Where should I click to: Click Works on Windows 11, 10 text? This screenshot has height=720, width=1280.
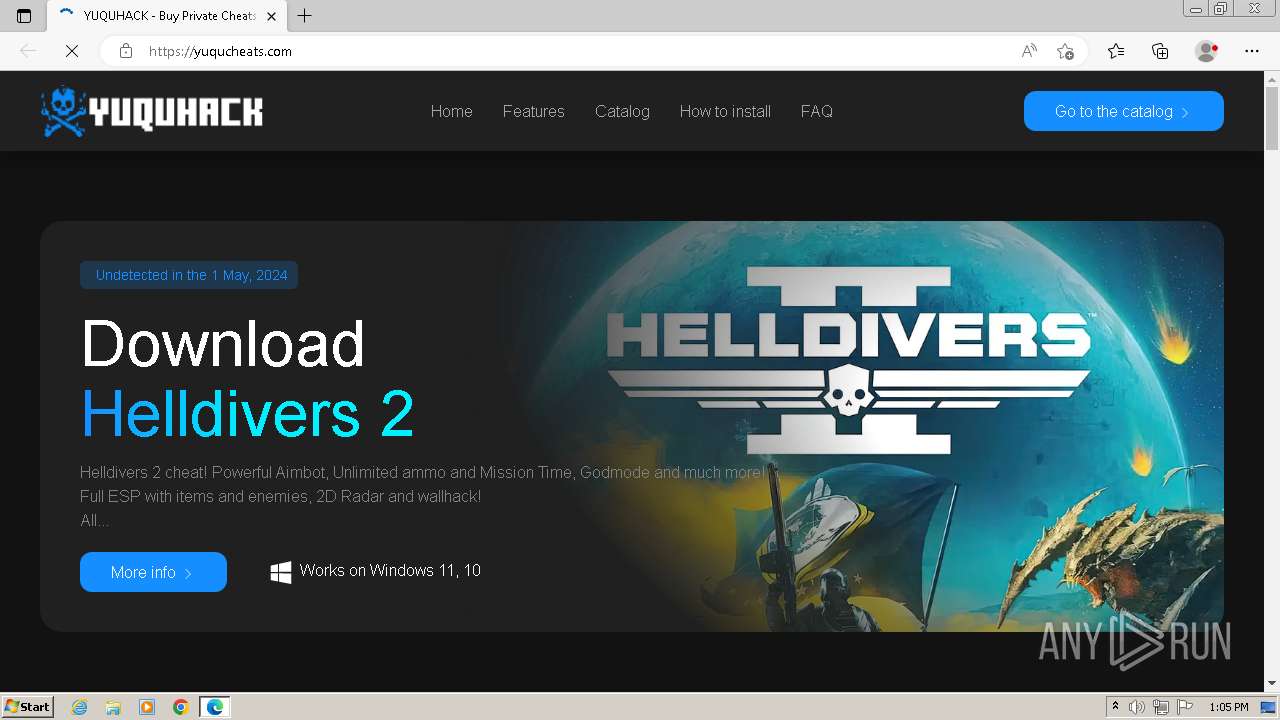click(390, 570)
